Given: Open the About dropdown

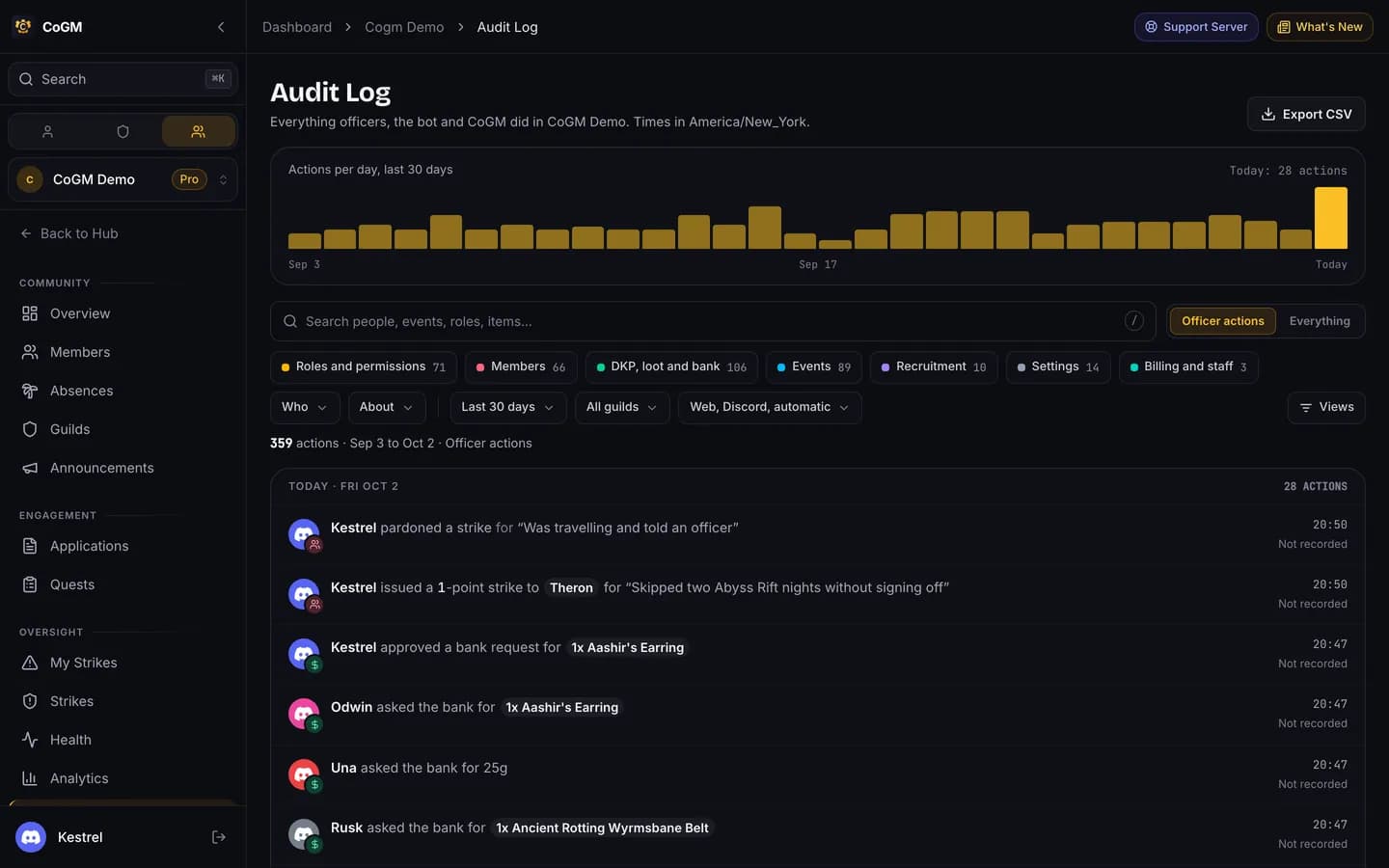Looking at the screenshot, I should pos(387,407).
